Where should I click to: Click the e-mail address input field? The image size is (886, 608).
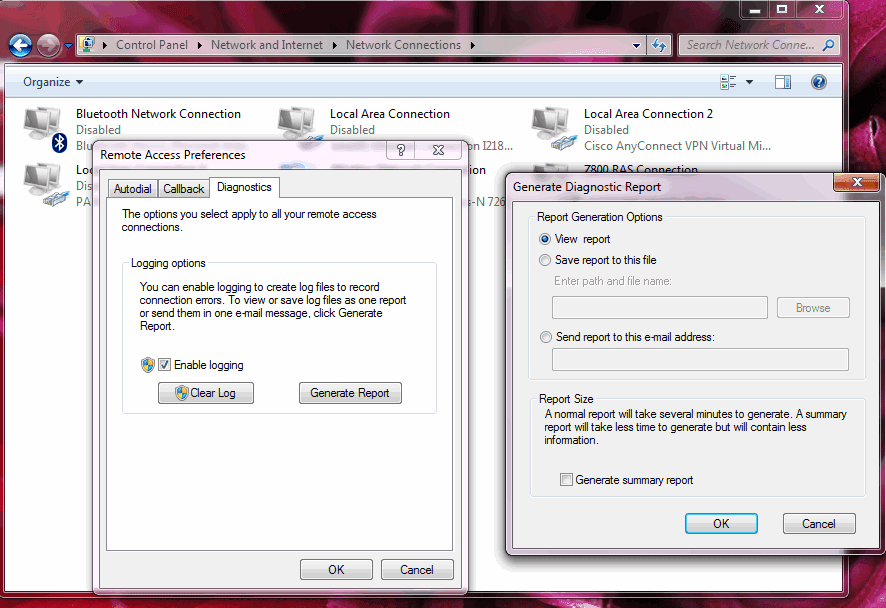(700, 359)
